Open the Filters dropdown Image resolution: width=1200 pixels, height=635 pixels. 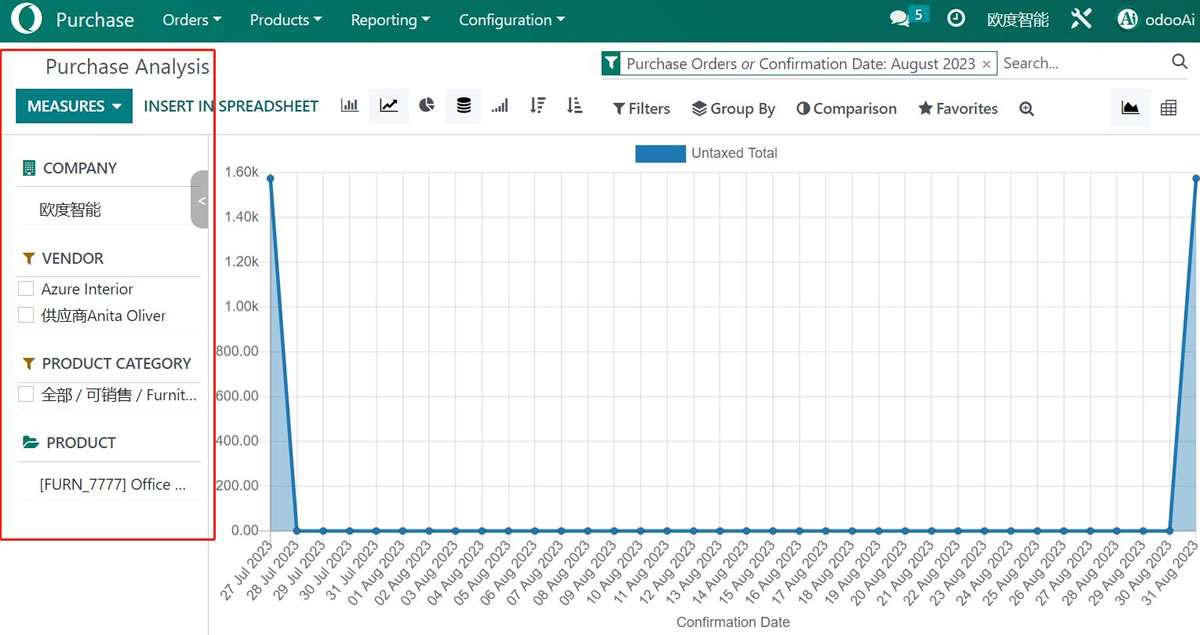641,108
